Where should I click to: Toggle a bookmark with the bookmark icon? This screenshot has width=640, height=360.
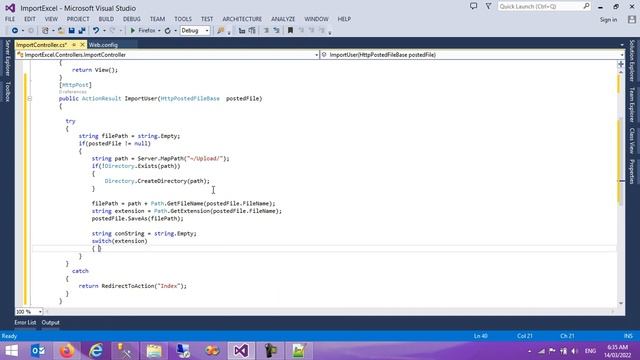tap(290, 31)
